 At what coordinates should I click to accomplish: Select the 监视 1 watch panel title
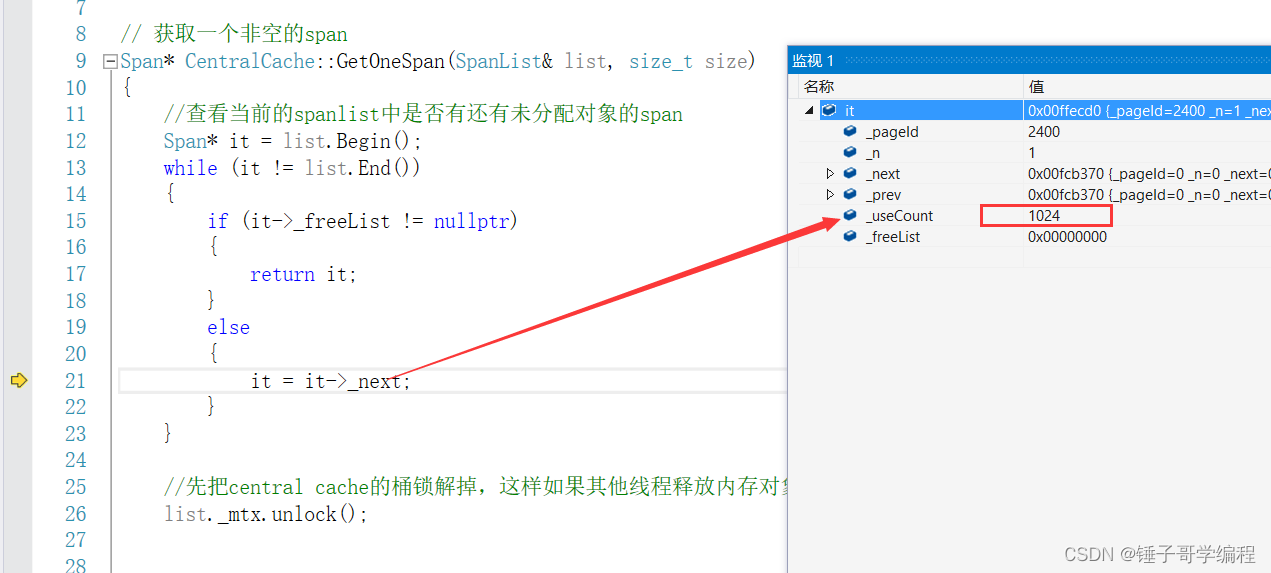click(813, 61)
